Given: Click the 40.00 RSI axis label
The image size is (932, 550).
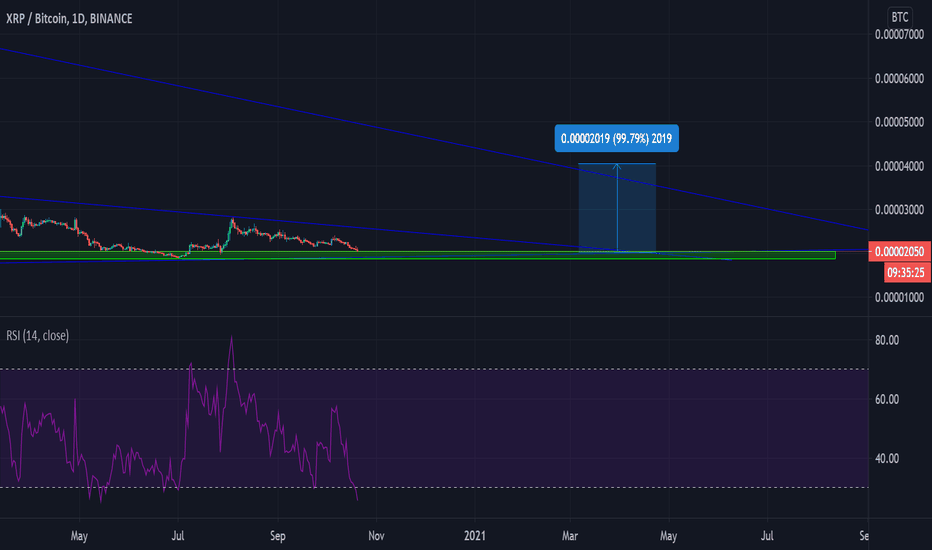Looking at the screenshot, I should coord(887,458).
